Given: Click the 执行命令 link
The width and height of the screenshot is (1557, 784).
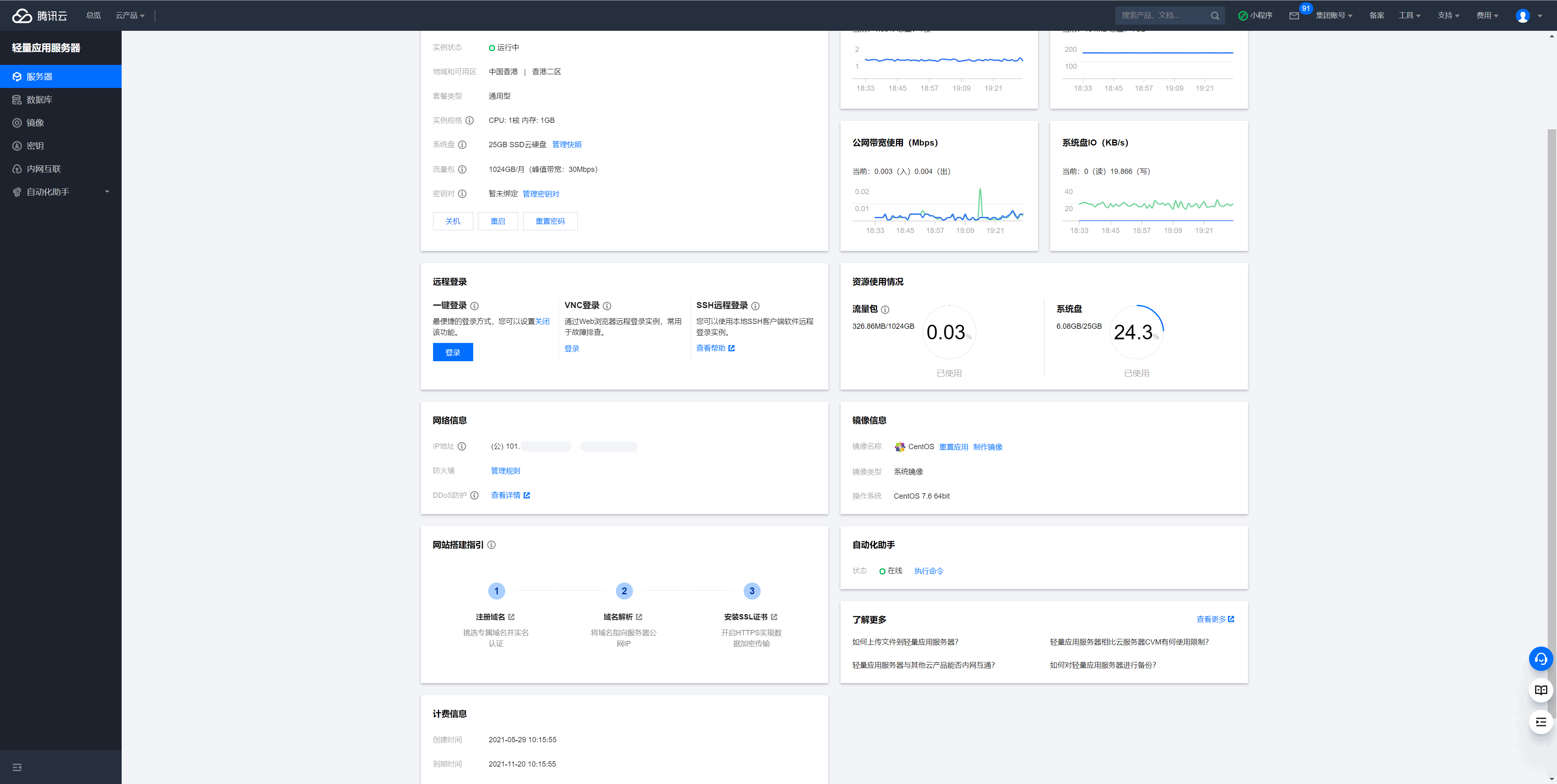Looking at the screenshot, I should click(929, 571).
